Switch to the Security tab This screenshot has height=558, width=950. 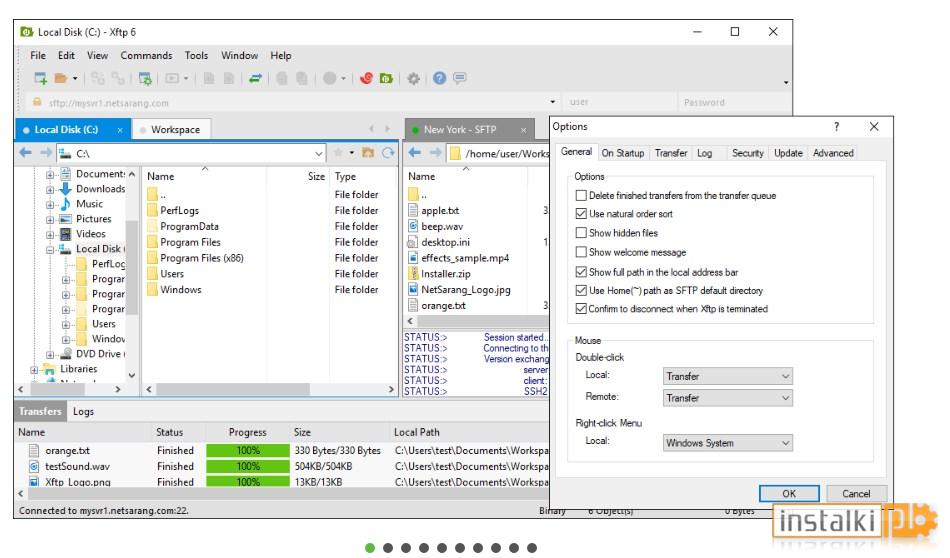point(748,153)
